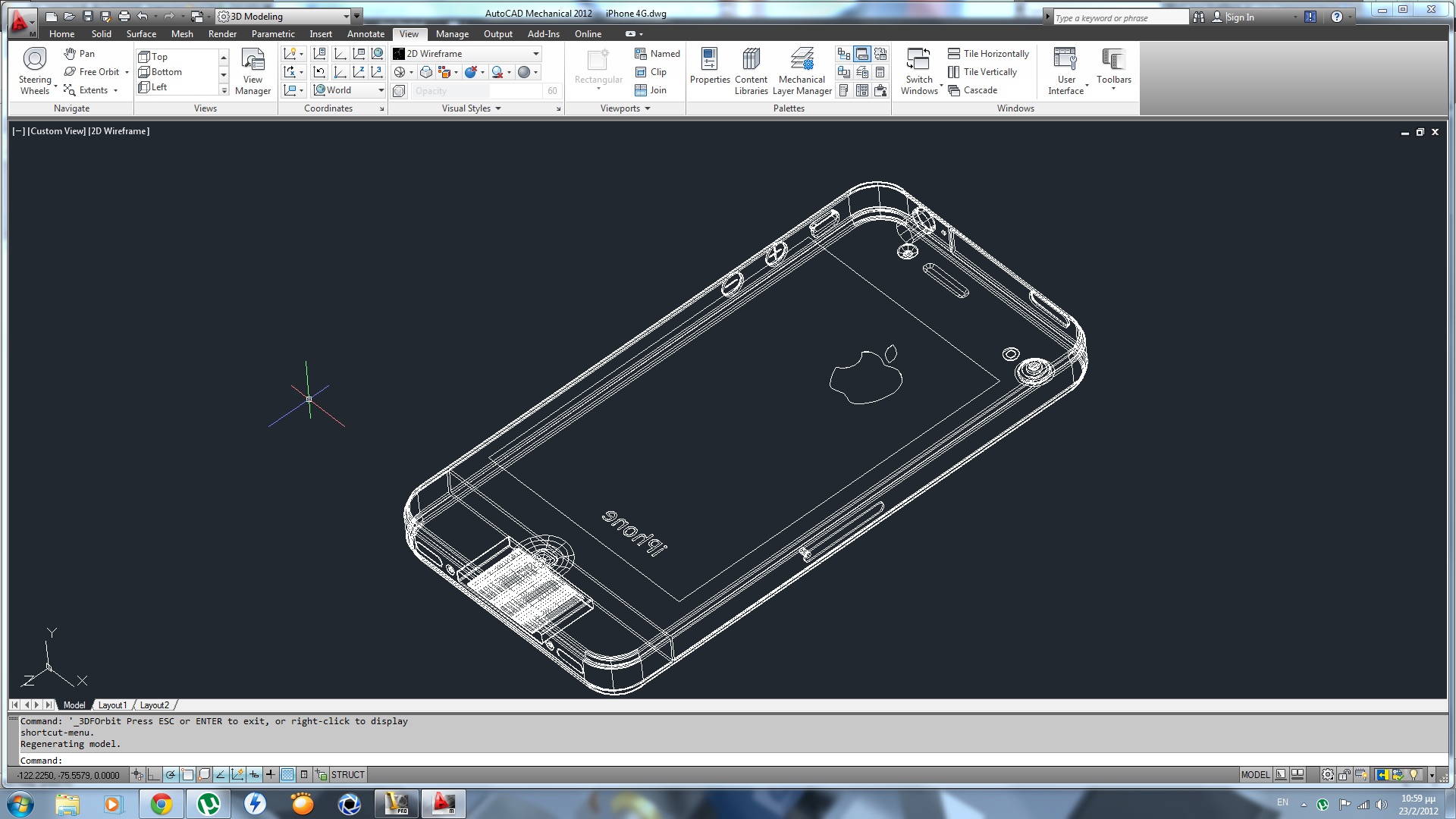Toggle 3D Object Snap in the status bar
This screenshot has height=819, width=1456.
click(204, 775)
